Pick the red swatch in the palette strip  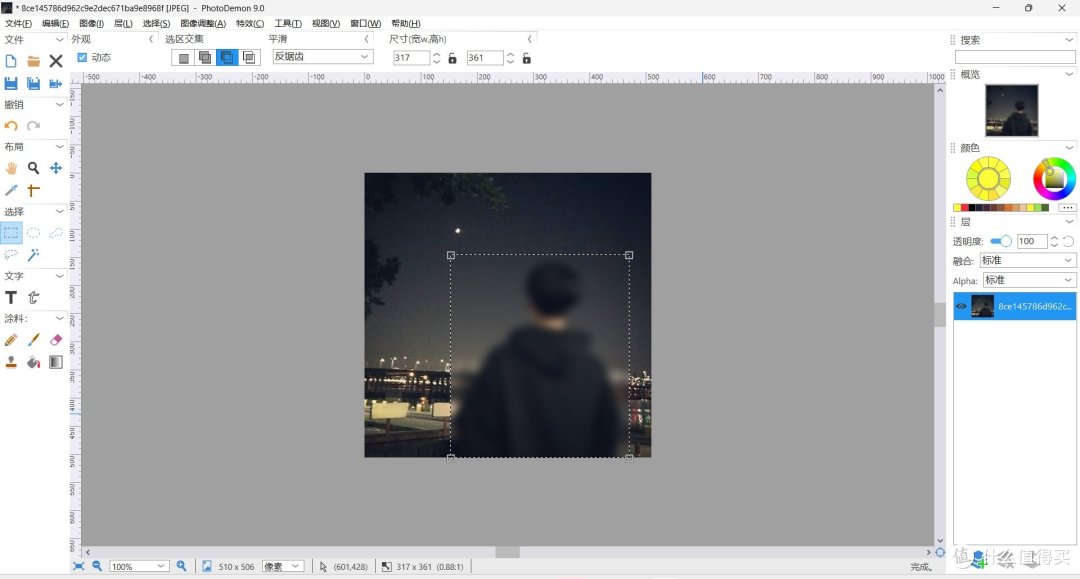964,207
